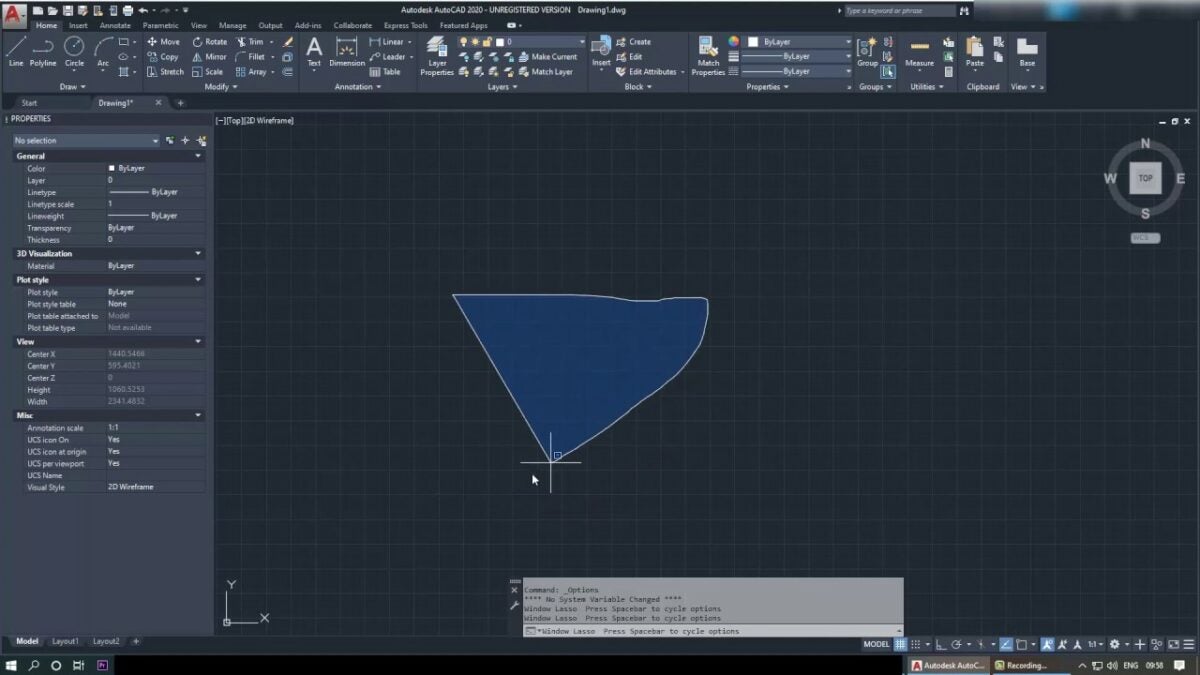Select the Move tool

166,41
